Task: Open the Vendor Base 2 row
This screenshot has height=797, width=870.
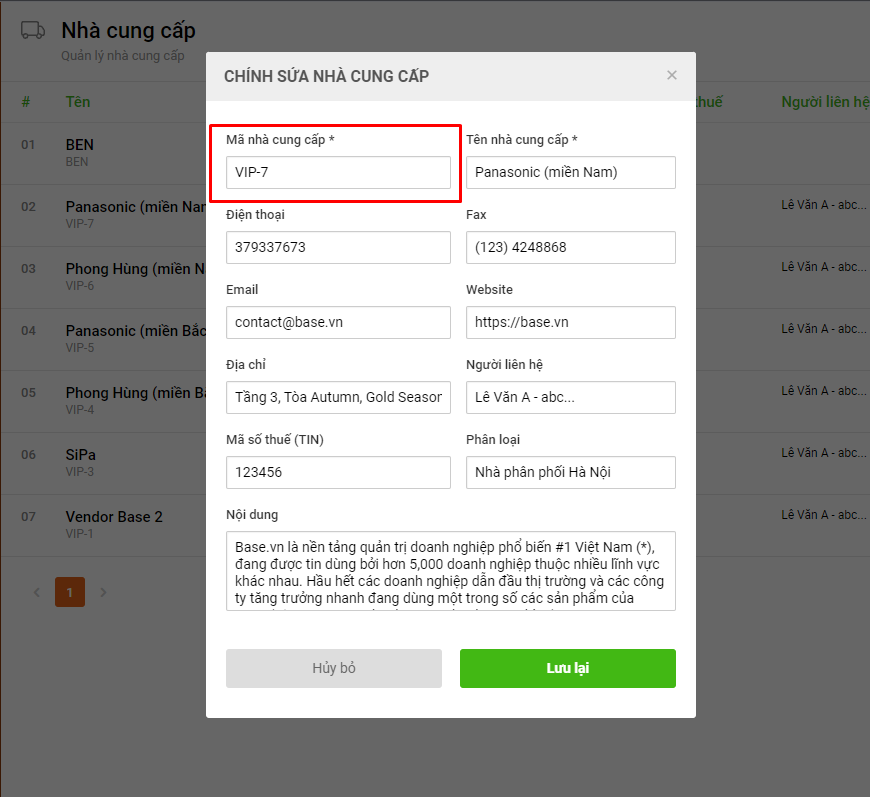Action: (103, 525)
